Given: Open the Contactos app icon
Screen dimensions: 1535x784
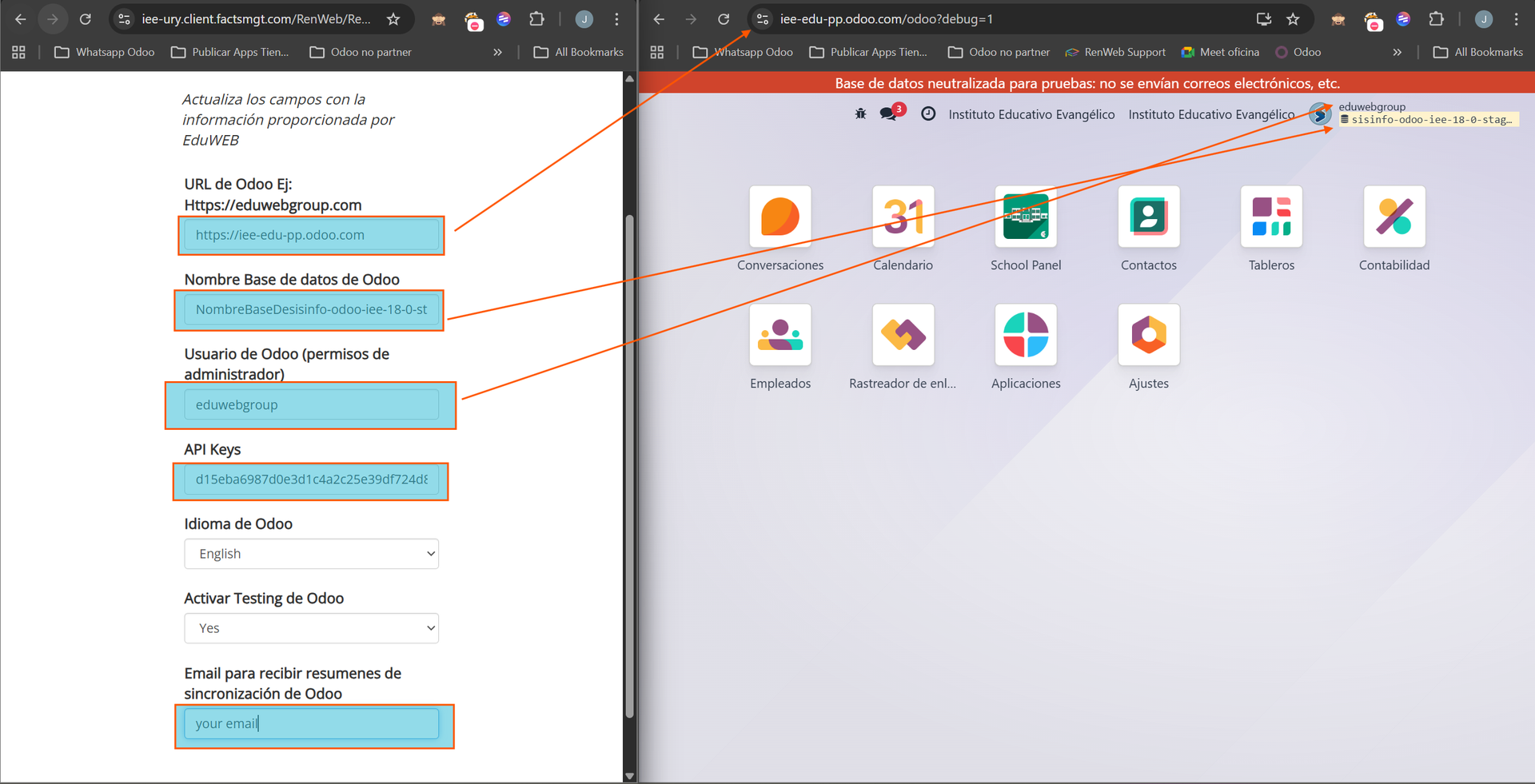Looking at the screenshot, I should tap(1148, 217).
